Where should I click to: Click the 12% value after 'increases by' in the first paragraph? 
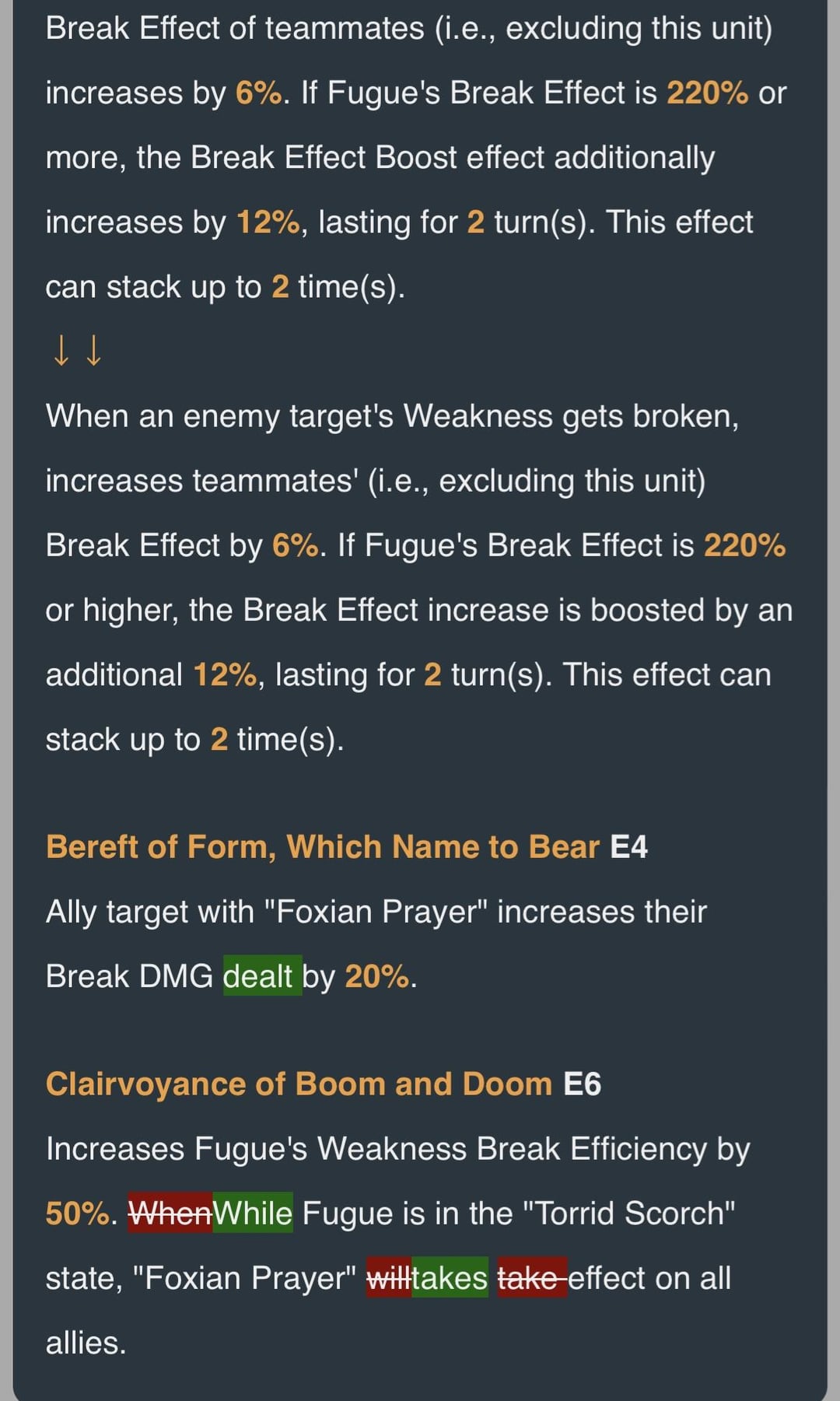tap(268, 222)
